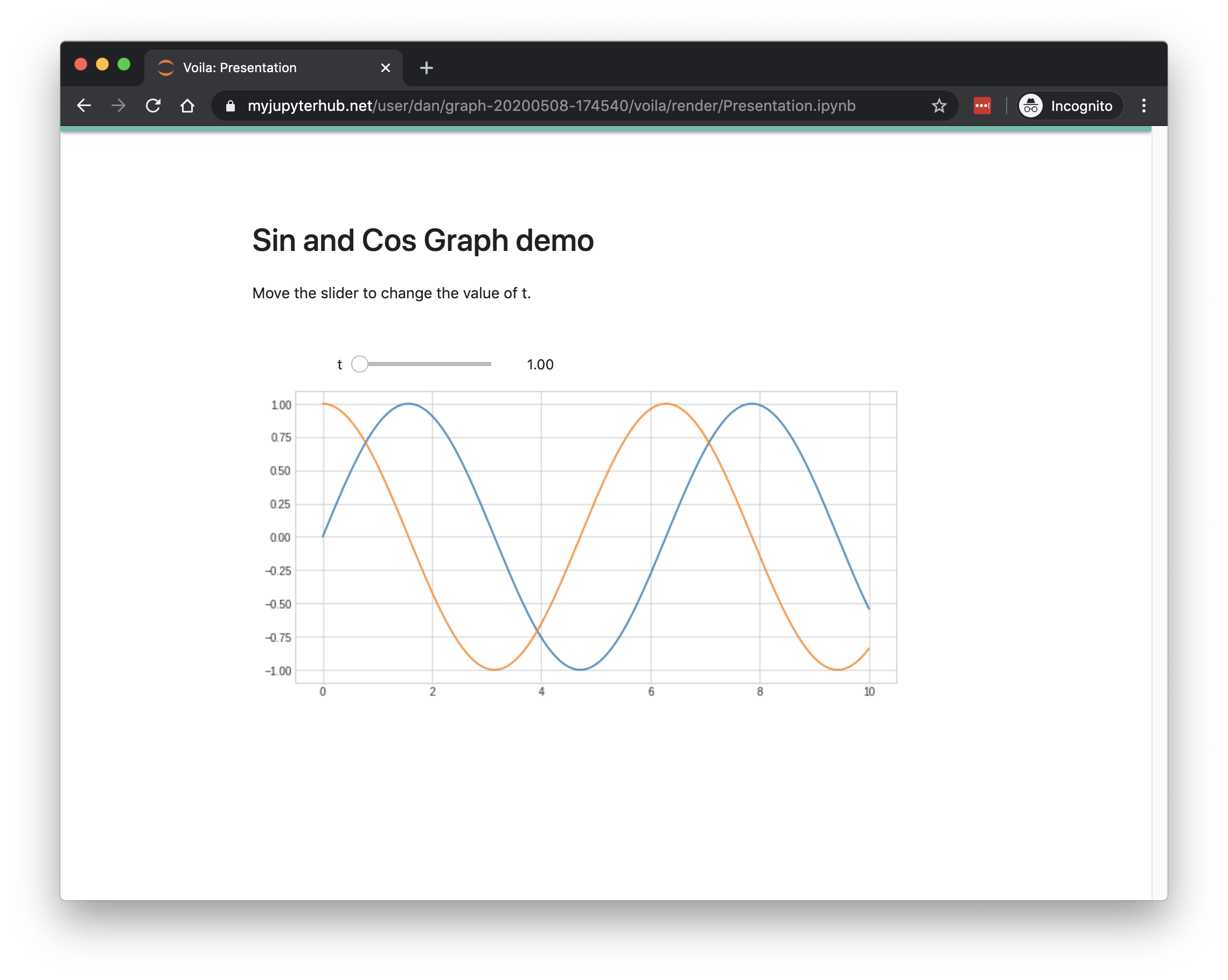
Task: Click the Sin and Cos Graph demo heading
Action: tap(423, 240)
